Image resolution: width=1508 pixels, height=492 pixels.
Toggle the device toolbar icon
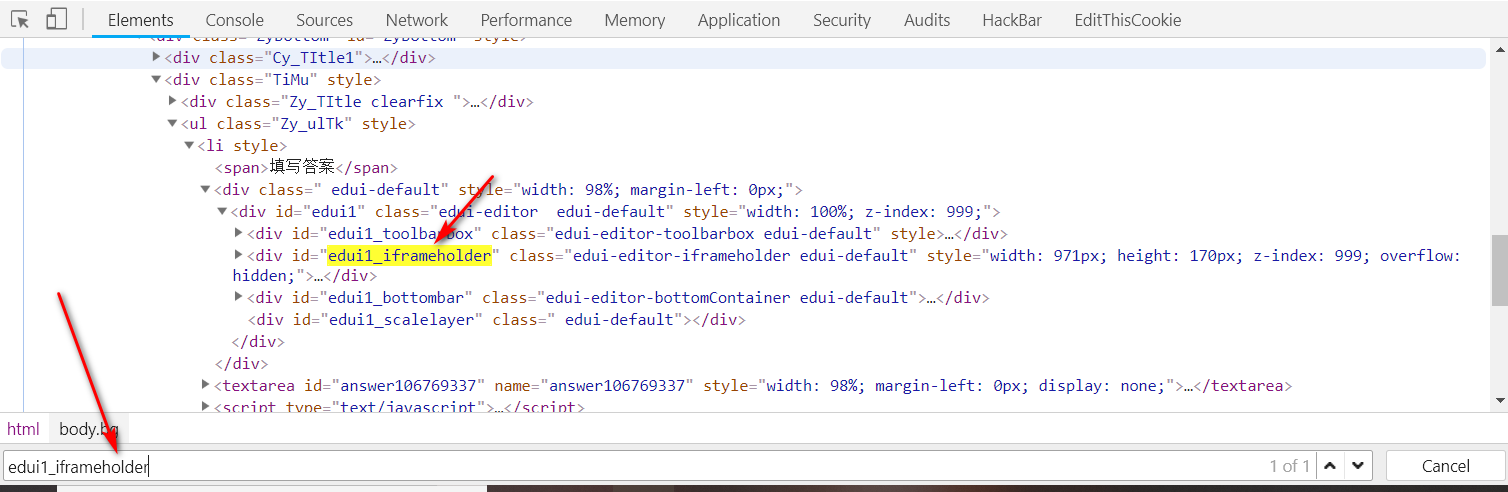[57, 19]
